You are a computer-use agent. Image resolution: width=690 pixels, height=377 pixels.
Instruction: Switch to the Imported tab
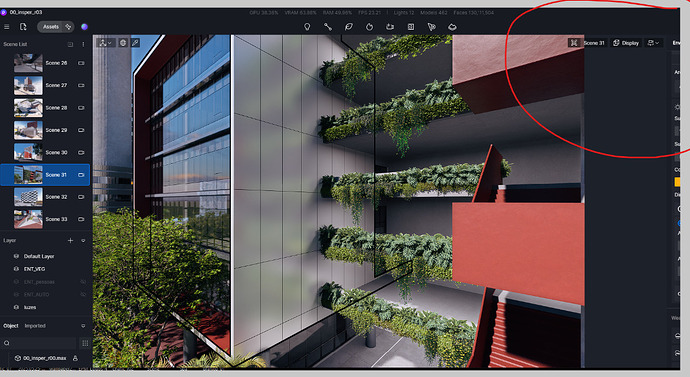[x=35, y=326]
